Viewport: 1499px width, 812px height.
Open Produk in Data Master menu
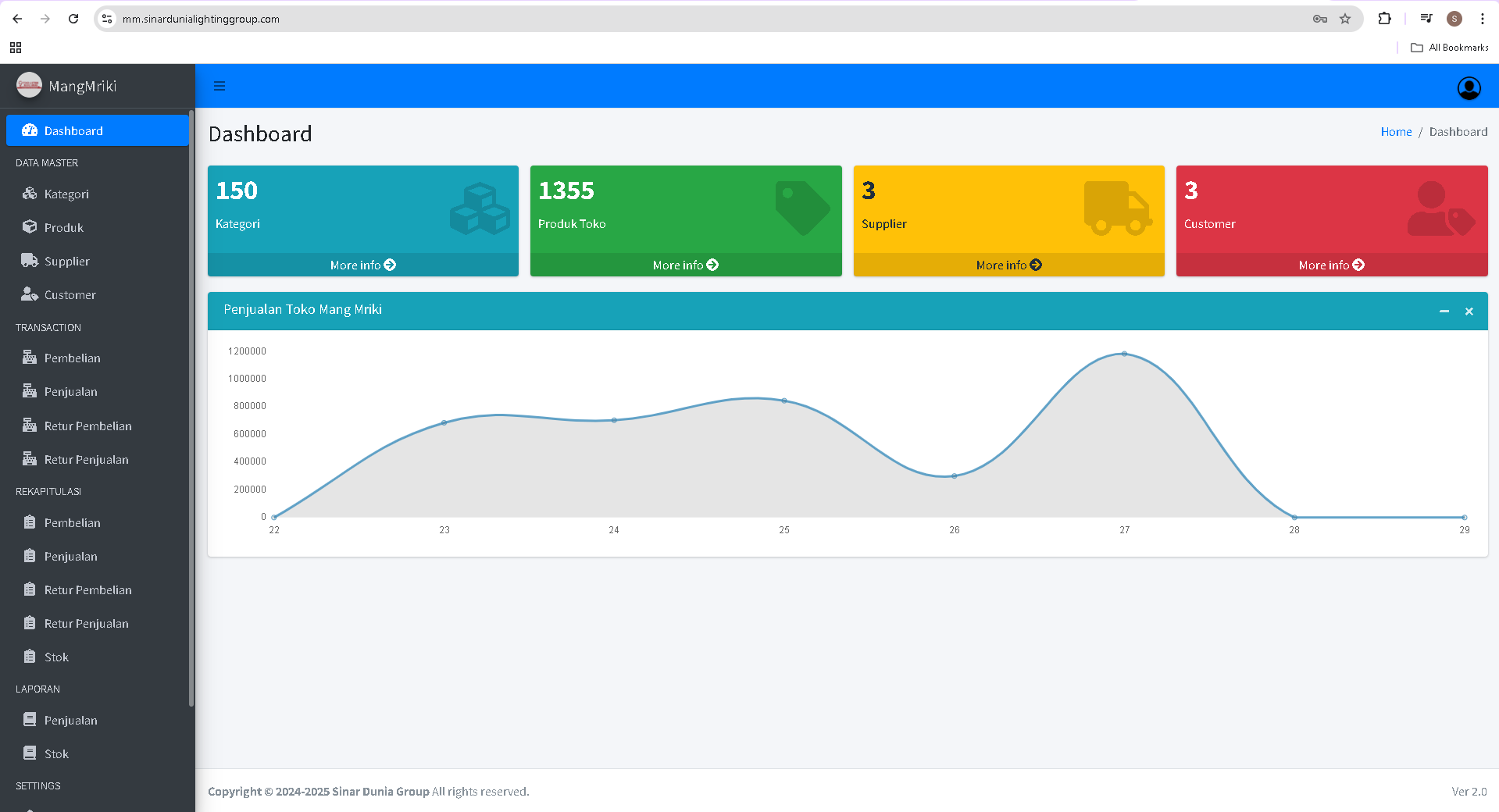[98, 227]
